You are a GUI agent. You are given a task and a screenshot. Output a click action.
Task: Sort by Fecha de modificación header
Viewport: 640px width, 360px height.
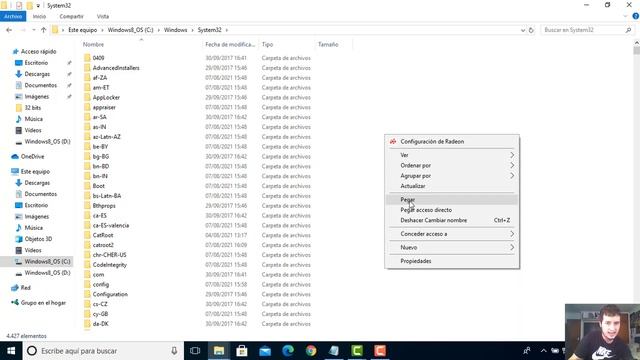click(x=230, y=44)
